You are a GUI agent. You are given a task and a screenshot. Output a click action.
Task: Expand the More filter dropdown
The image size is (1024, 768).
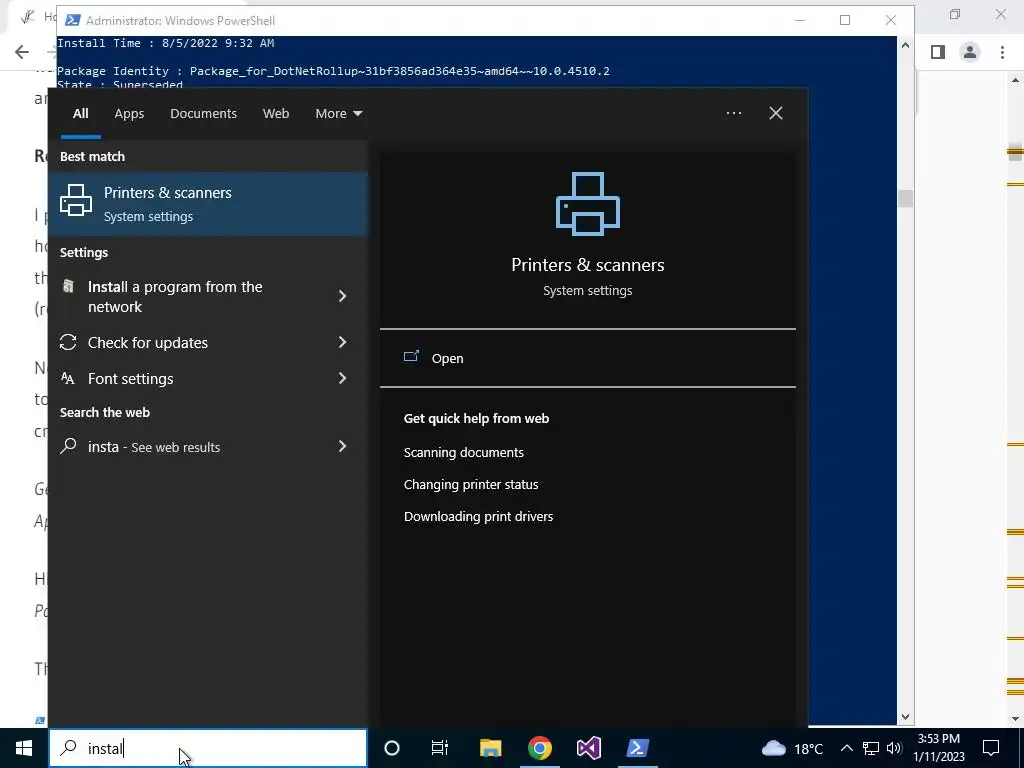(x=338, y=114)
